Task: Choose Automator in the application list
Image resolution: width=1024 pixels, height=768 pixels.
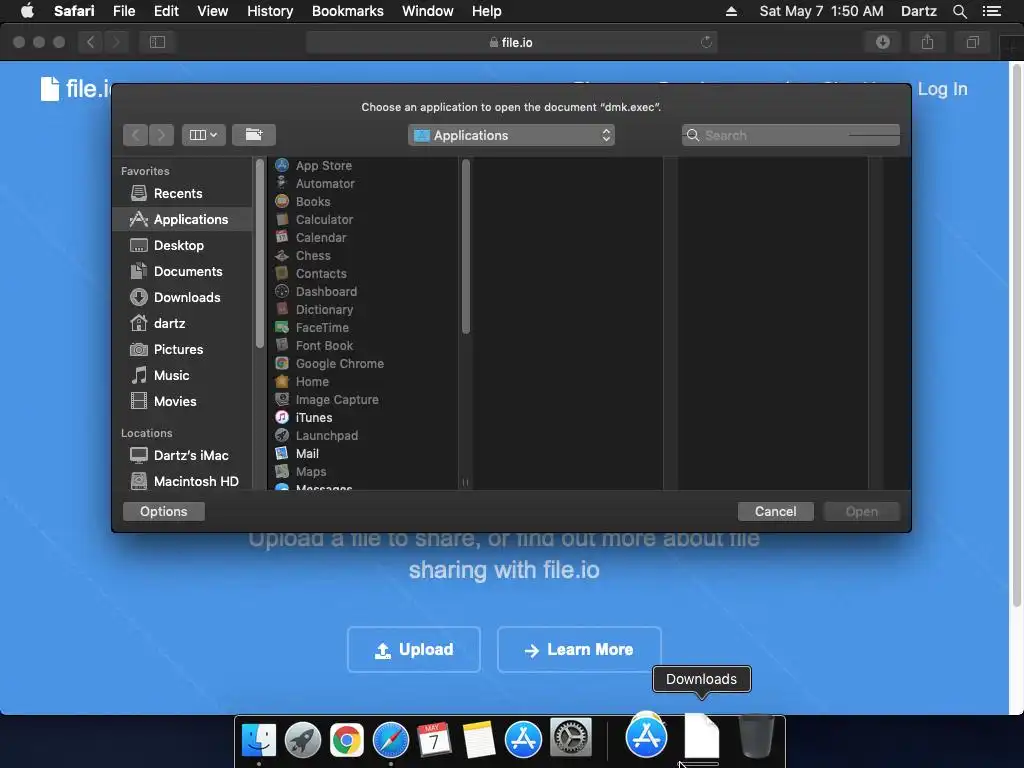Action: coord(363,184)
